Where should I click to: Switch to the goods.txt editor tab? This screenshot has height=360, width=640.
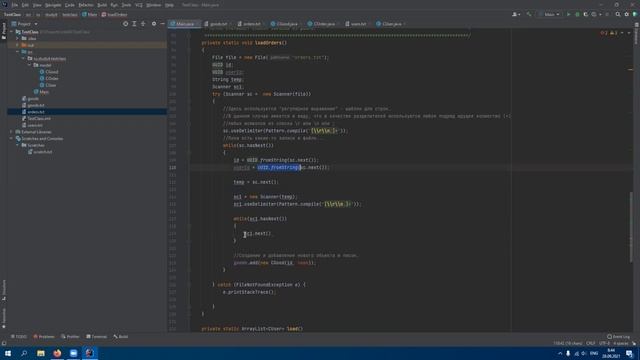[216, 24]
